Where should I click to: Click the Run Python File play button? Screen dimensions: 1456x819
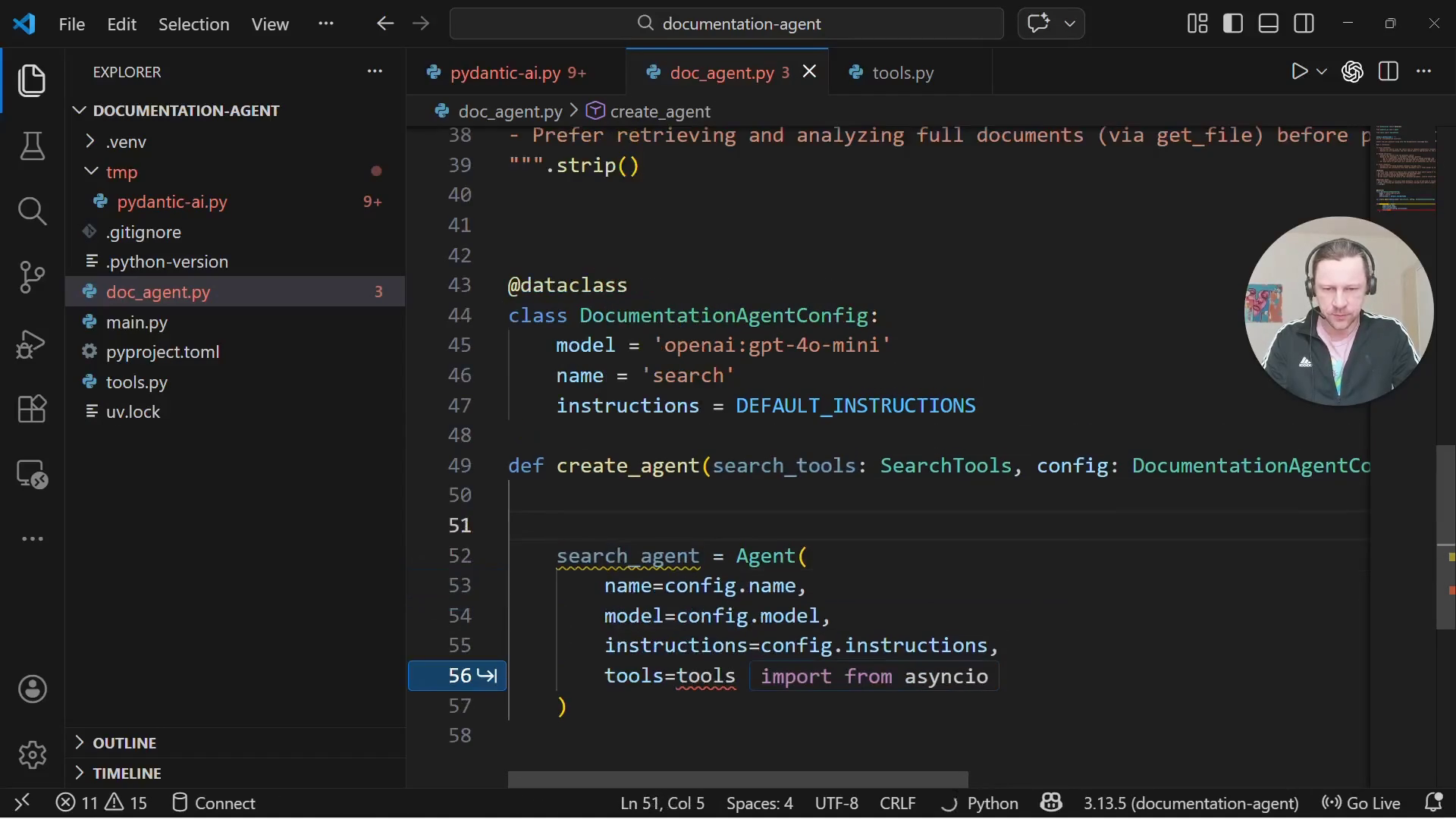click(1299, 72)
